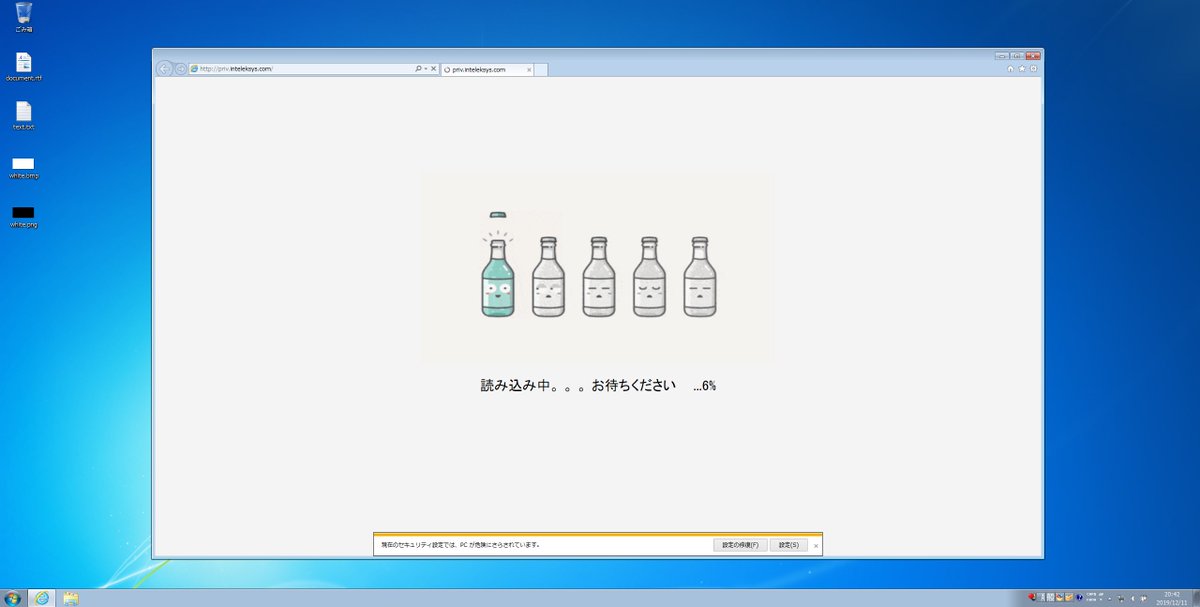1200x607 pixels.
Task: Click the red shield tray icon
Action: (x=1032, y=597)
